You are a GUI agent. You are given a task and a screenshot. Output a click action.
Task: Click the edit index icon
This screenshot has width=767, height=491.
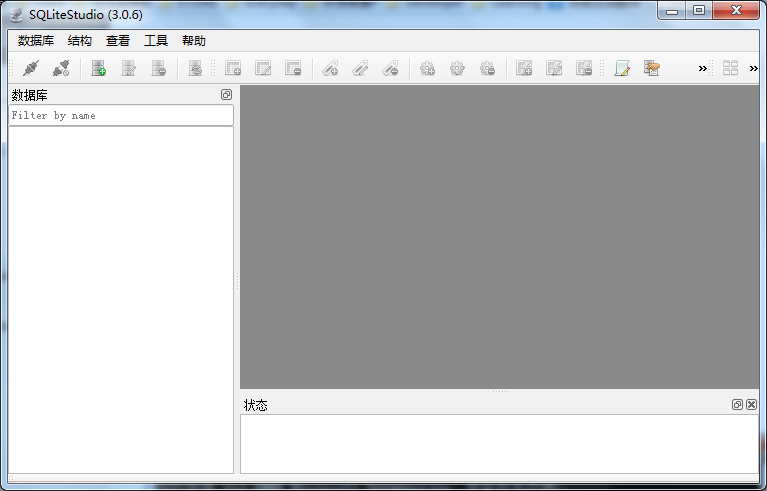360,68
